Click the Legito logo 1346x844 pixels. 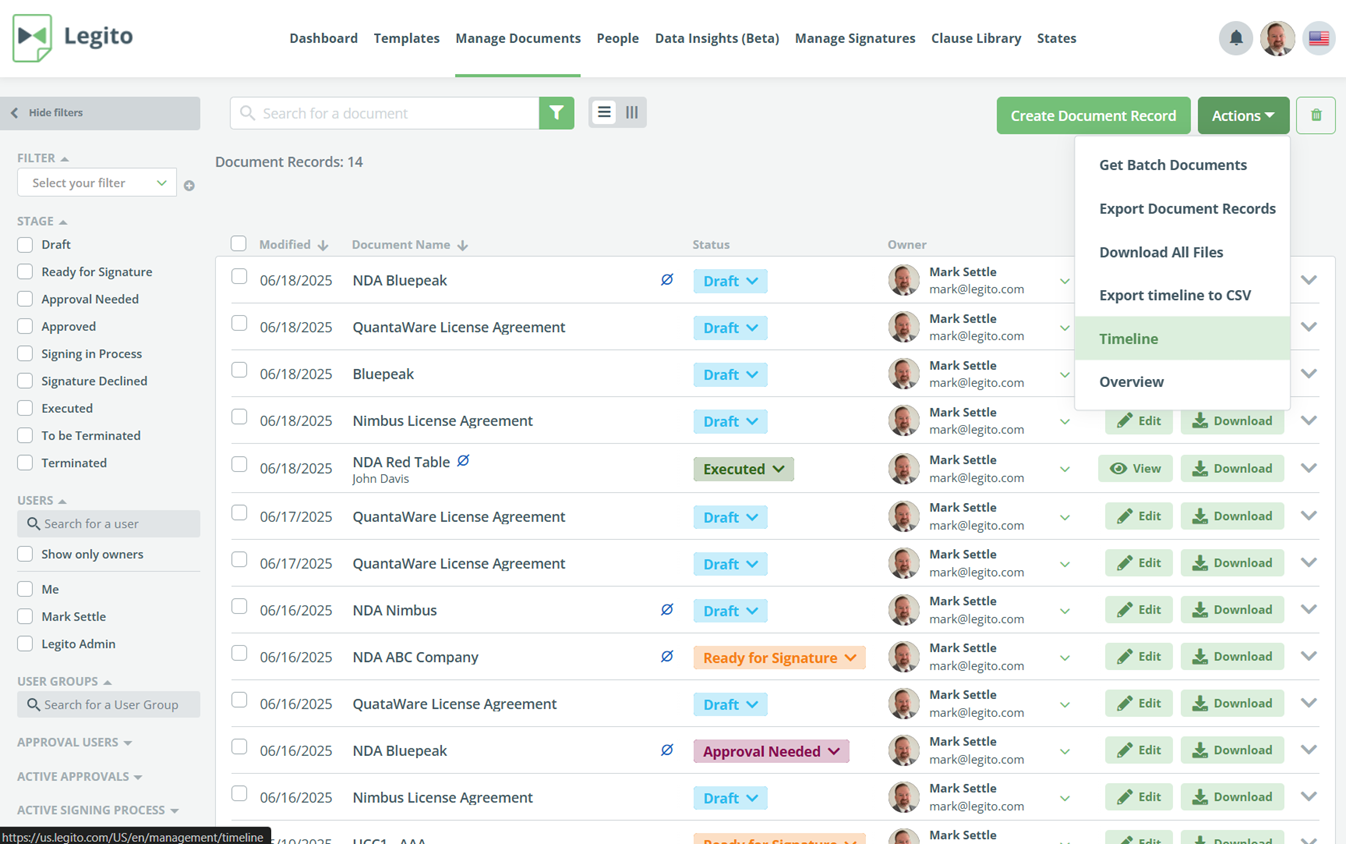(x=72, y=38)
